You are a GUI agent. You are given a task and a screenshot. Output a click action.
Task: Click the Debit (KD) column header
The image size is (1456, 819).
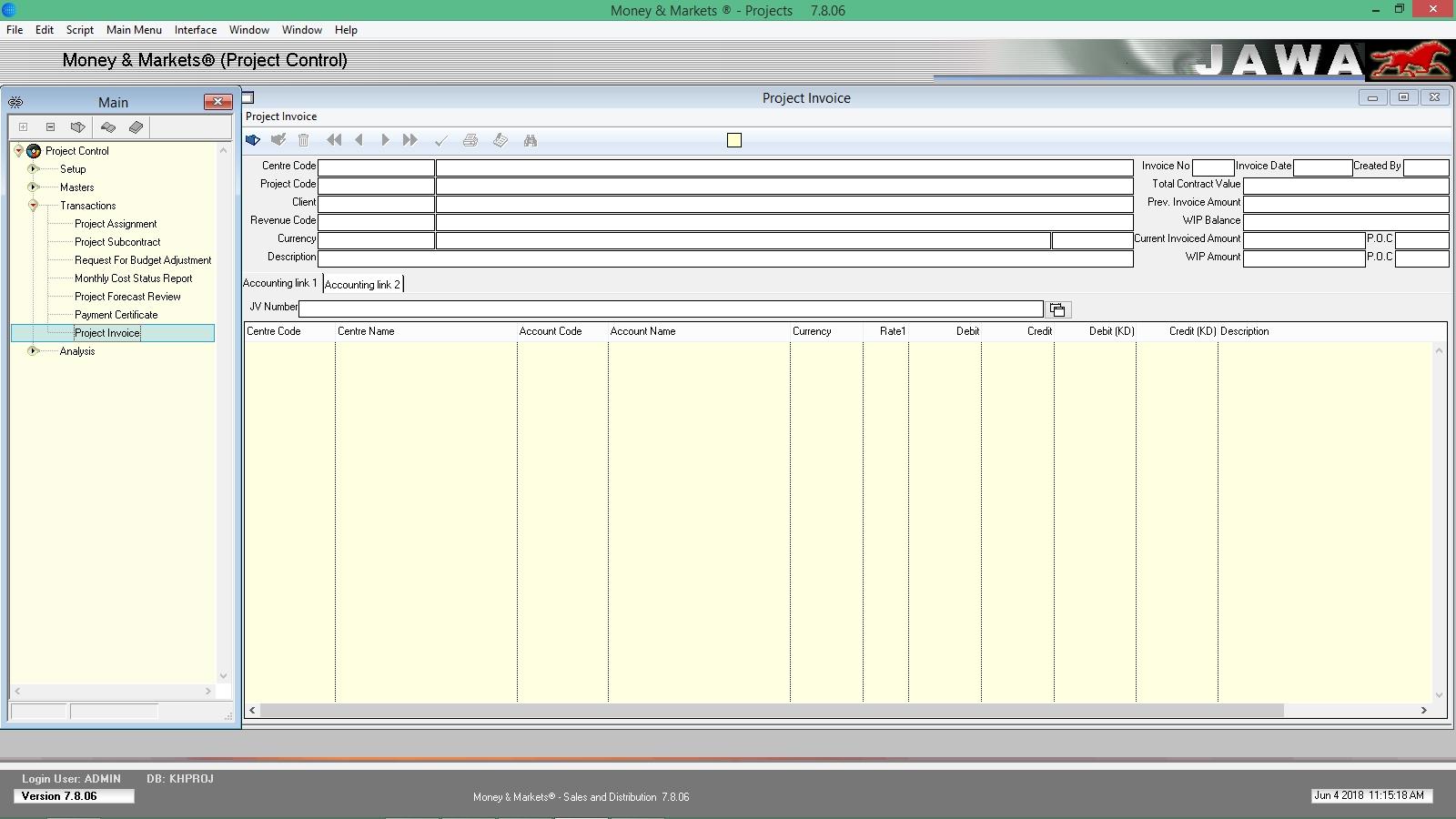point(1096,331)
